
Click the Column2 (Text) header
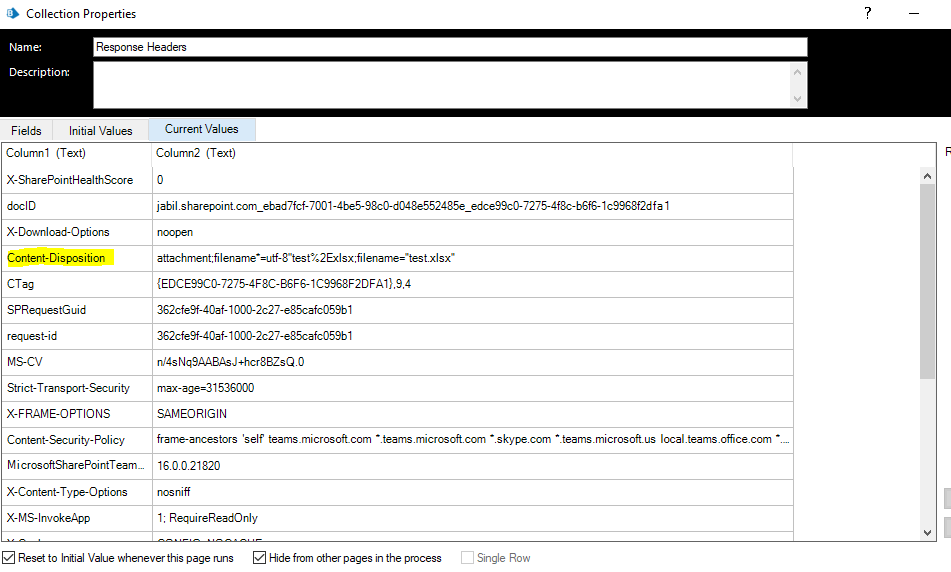click(196, 153)
